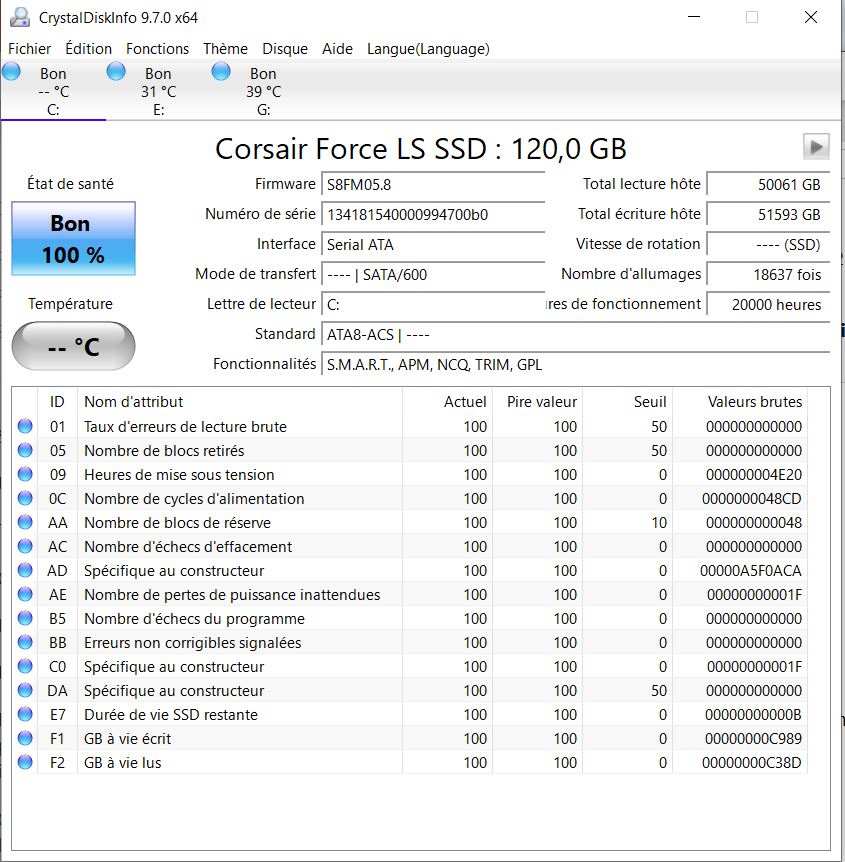Close the CrystalDiskInfo window
This screenshot has height=862, width=845.
click(810, 17)
